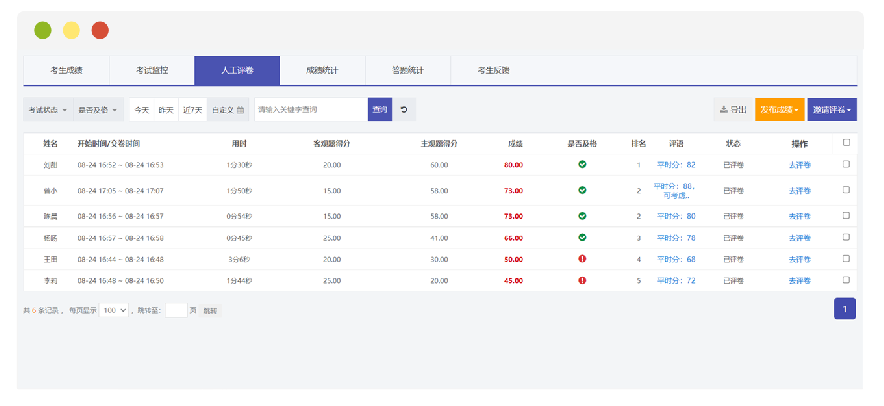Expand the orange 发布成绩 dropdown button
884x406 pixels.
pyautogui.click(x=779, y=109)
